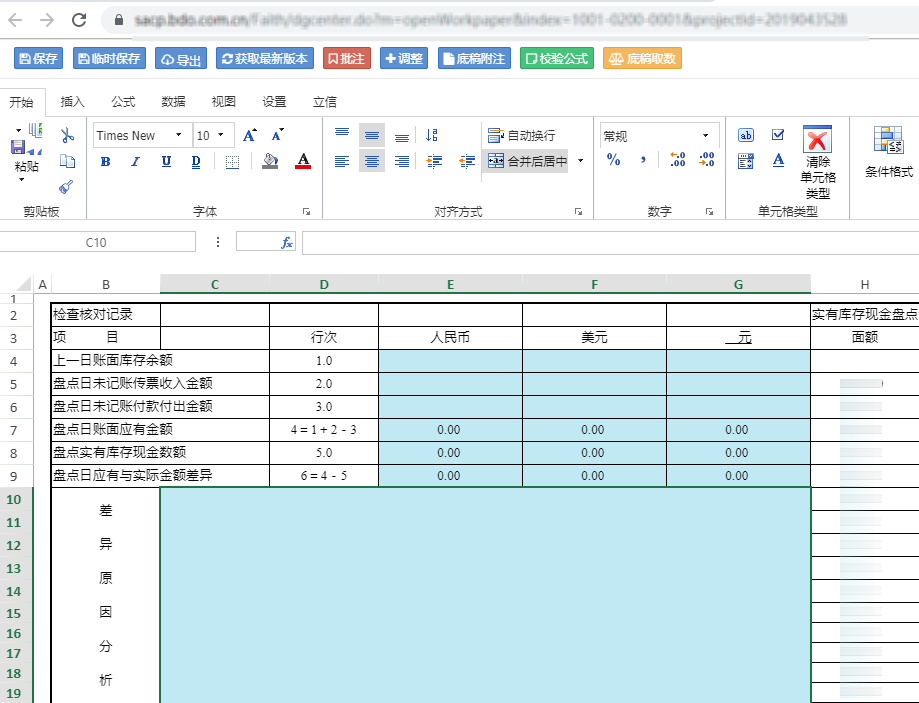
Task: Set the cell type to checkbox
Action: [778, 135]
